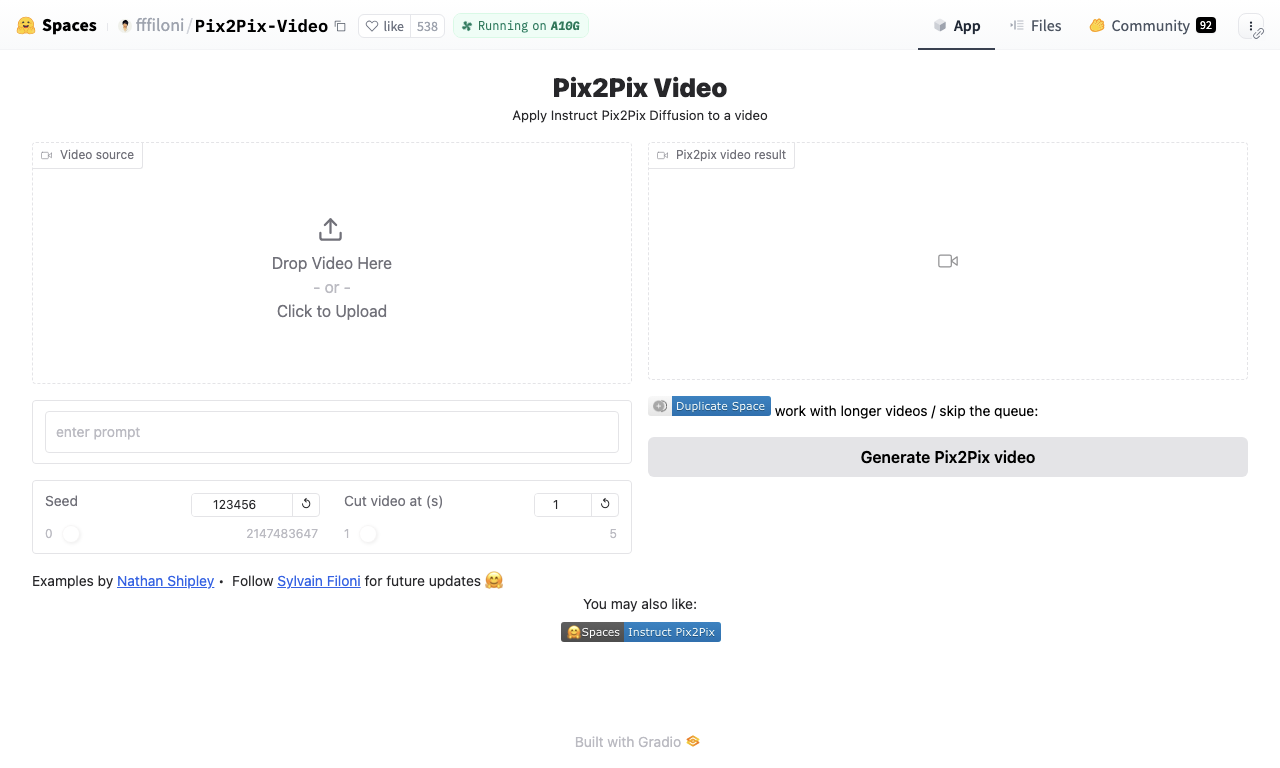Like the space with the heart button
Image resolution: width=1280 pixels, height=768 pixels.
pos(385,26)
